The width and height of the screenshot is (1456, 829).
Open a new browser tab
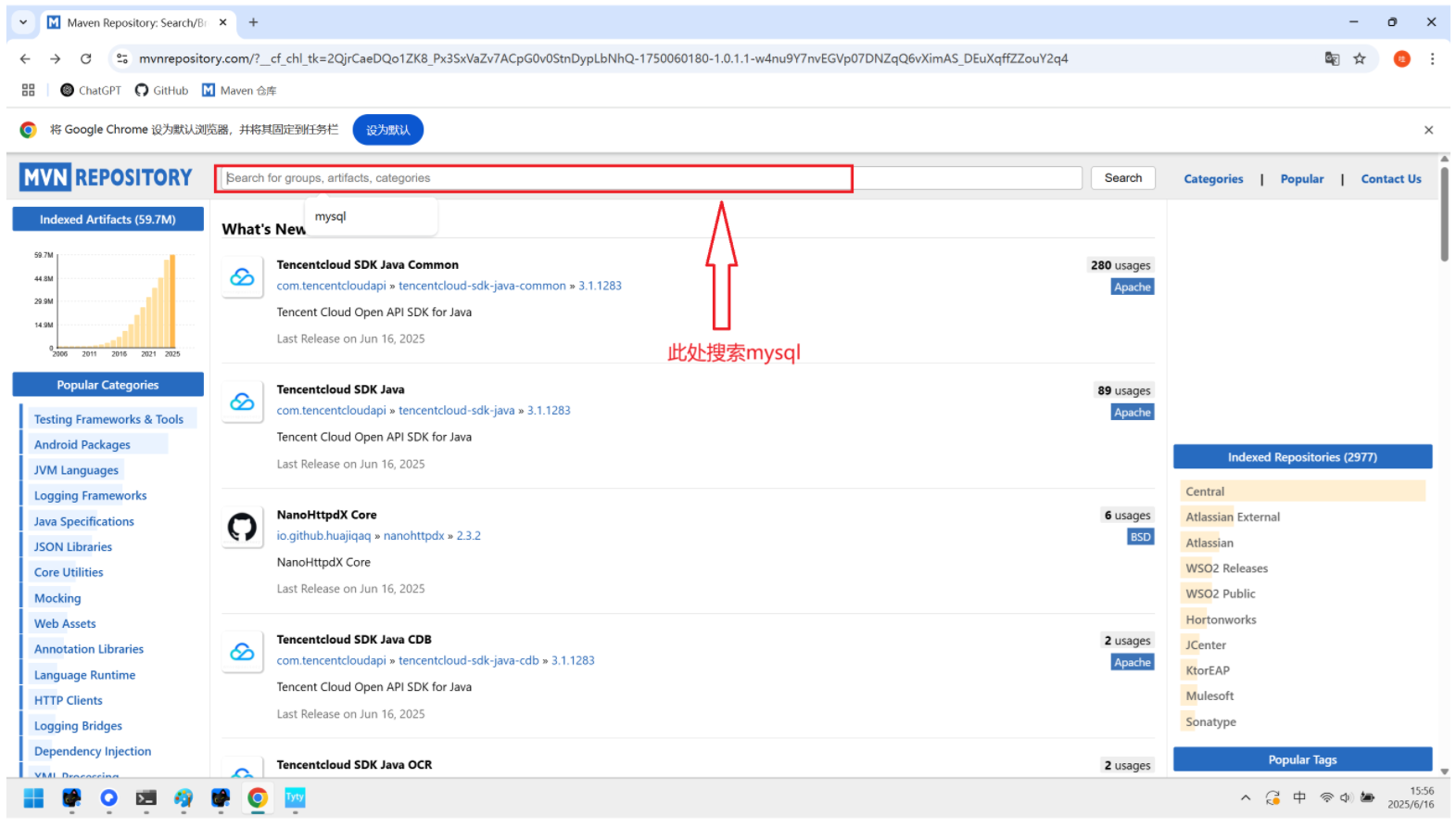coord(253,22)
